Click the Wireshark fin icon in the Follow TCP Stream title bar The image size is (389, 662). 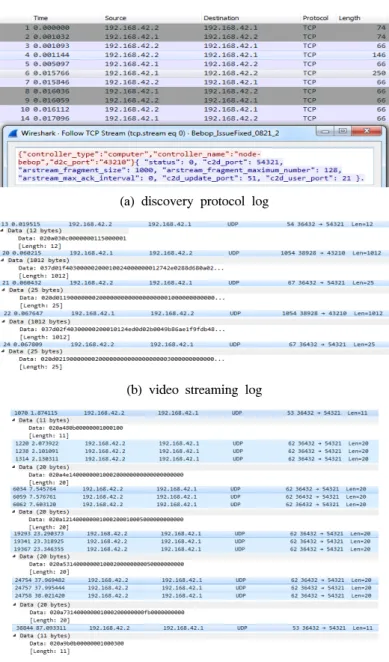coord(13,133)
